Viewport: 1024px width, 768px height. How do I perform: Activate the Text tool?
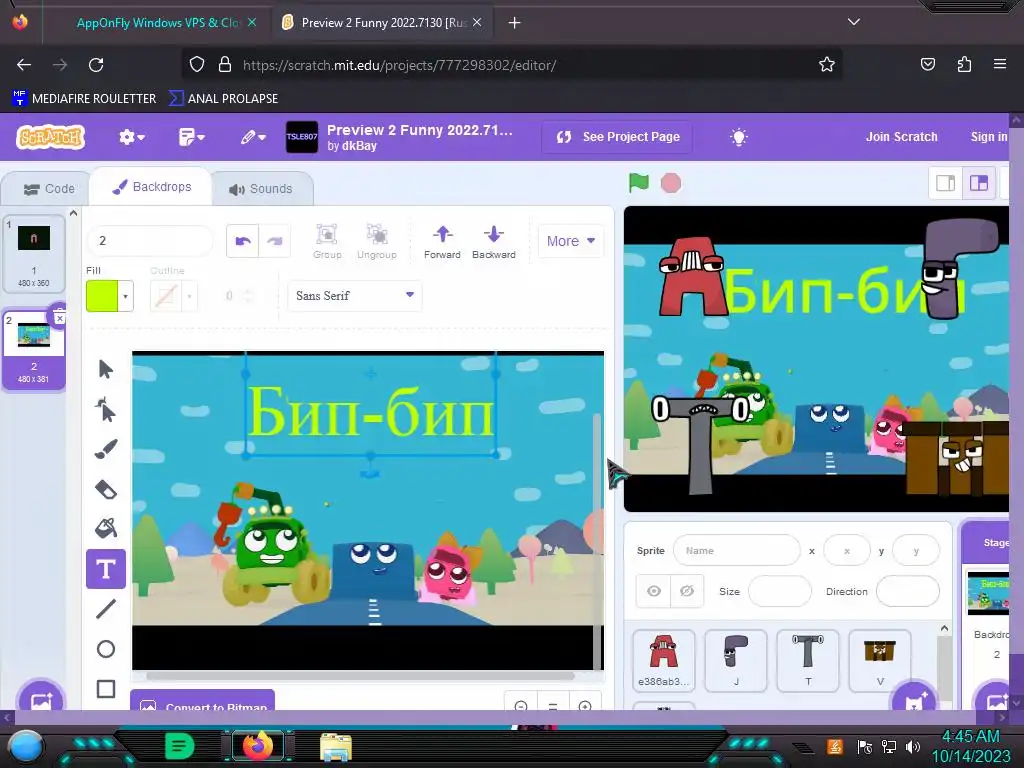[106, 569]
